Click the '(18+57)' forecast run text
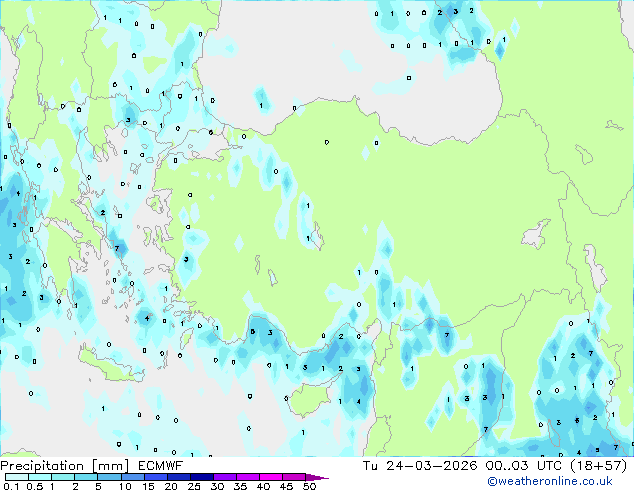Image resolution: width=634 pixels, height=490 pixels. [x=598, y=466]
